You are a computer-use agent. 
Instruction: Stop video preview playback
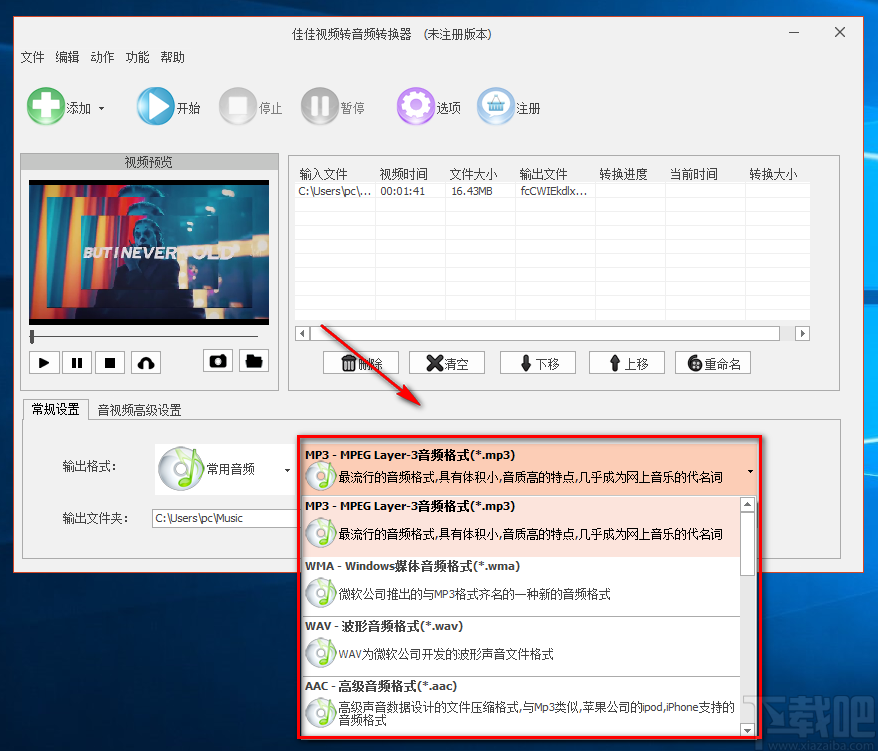(x=110, y=361)
